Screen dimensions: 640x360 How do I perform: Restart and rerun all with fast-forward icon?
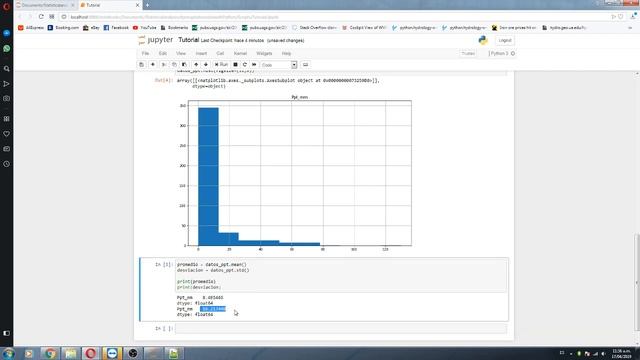pyautogui.click(x=254, y=64)
